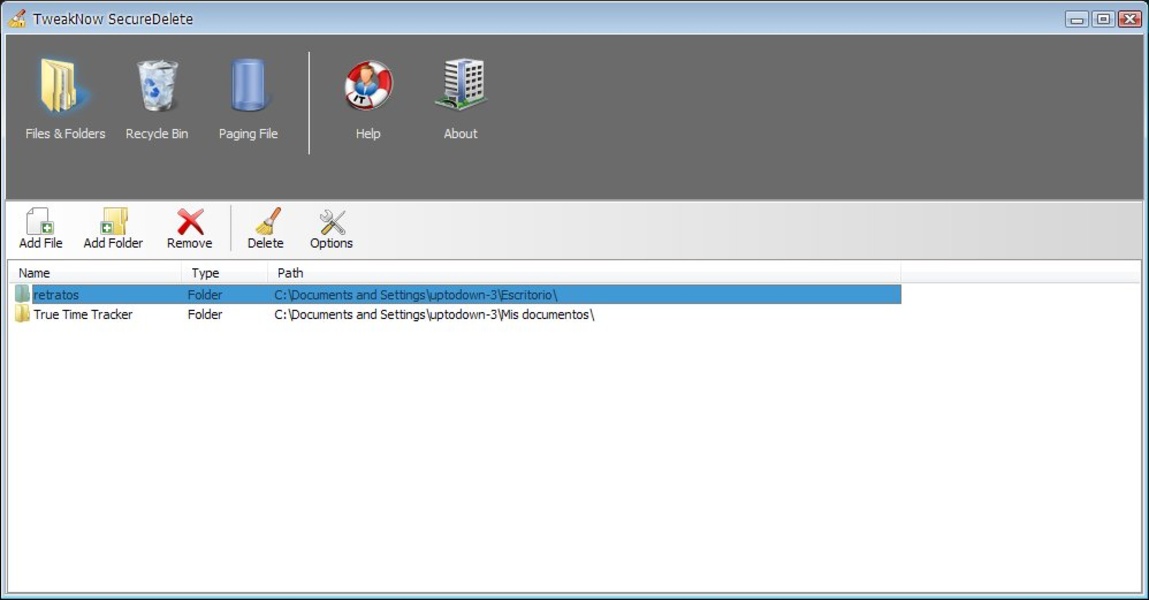
Task: Click the TweakNow SecureDelete title bar icon
Action: tap(17, 18)
